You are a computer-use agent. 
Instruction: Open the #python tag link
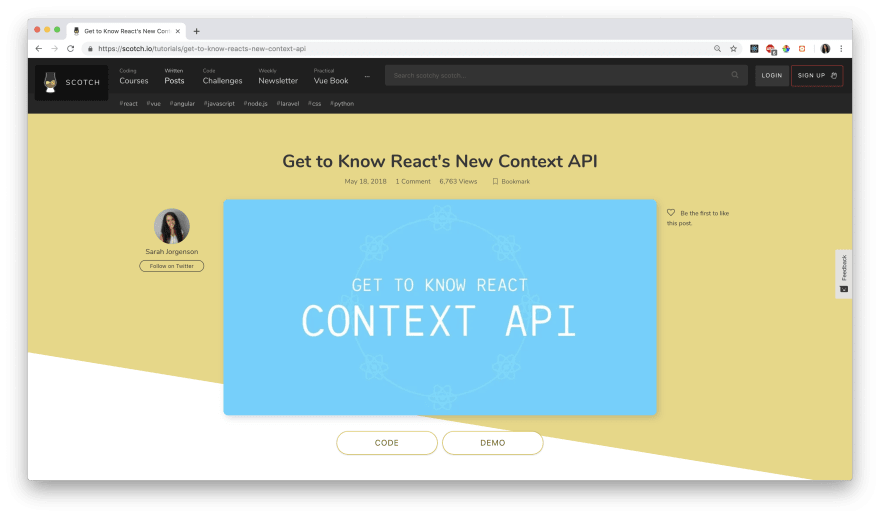pos(342,104)
